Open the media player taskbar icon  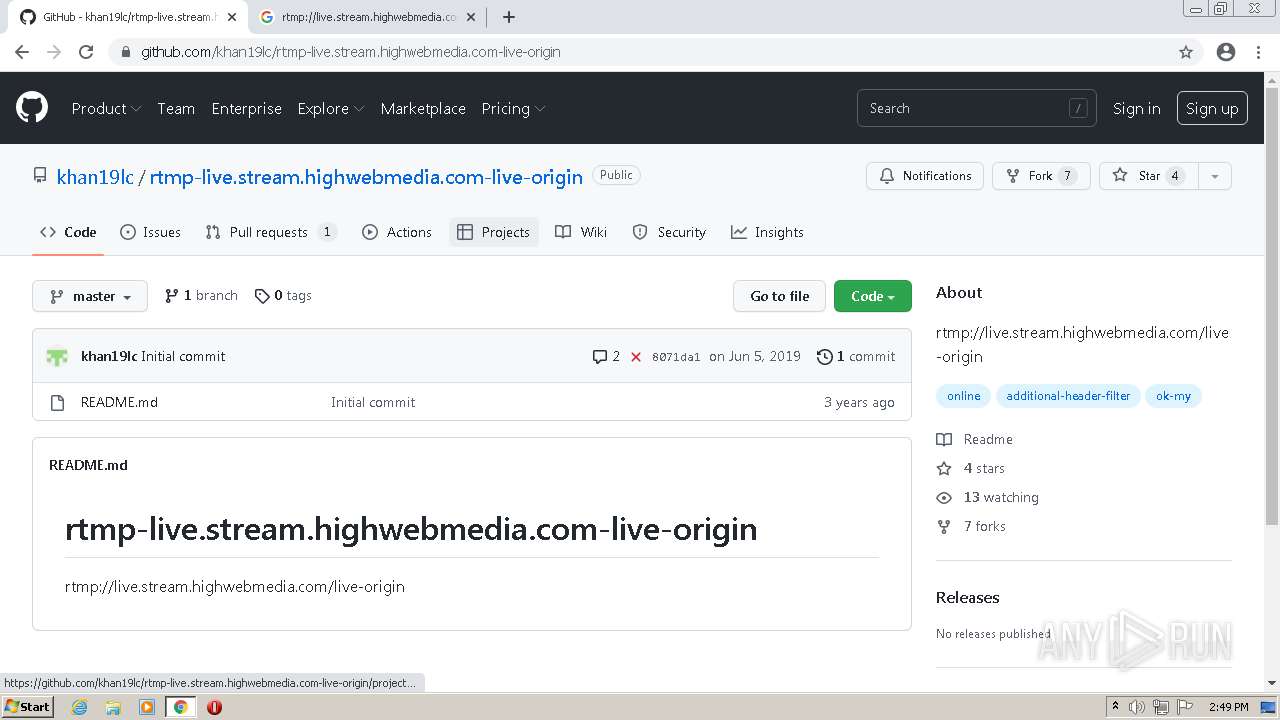coord(147,707)
